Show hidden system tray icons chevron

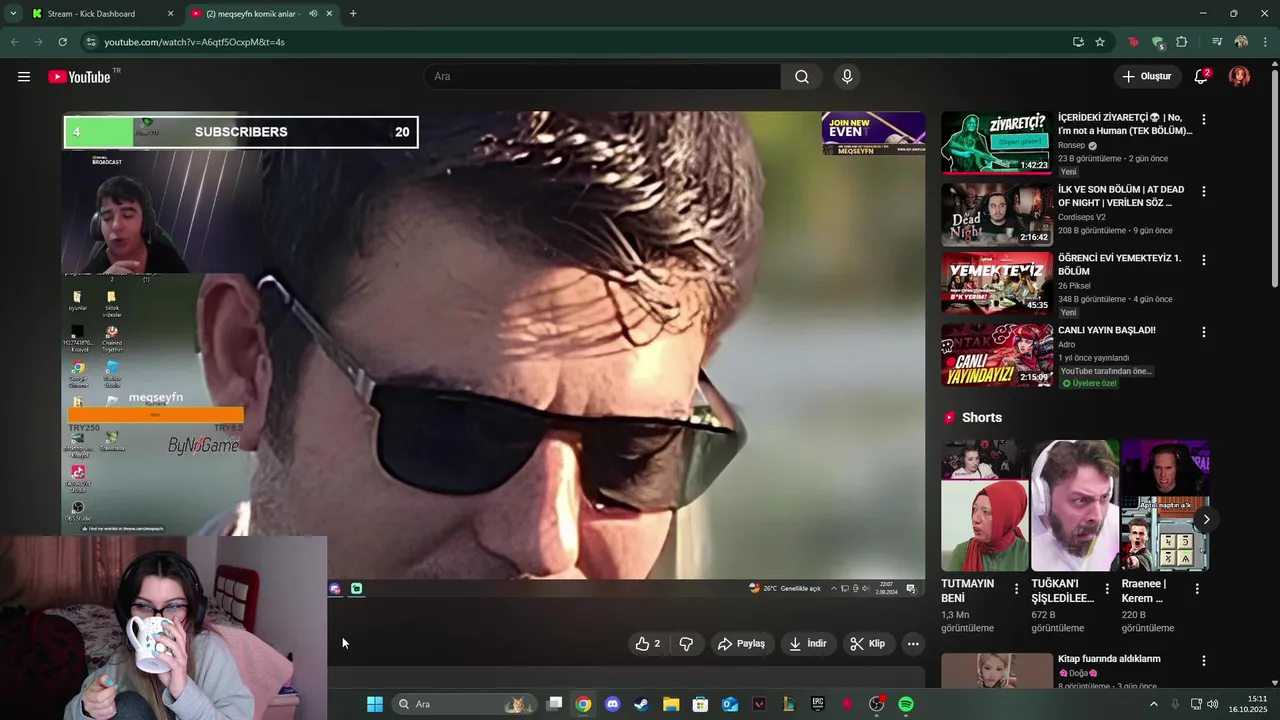point(1153,704)
